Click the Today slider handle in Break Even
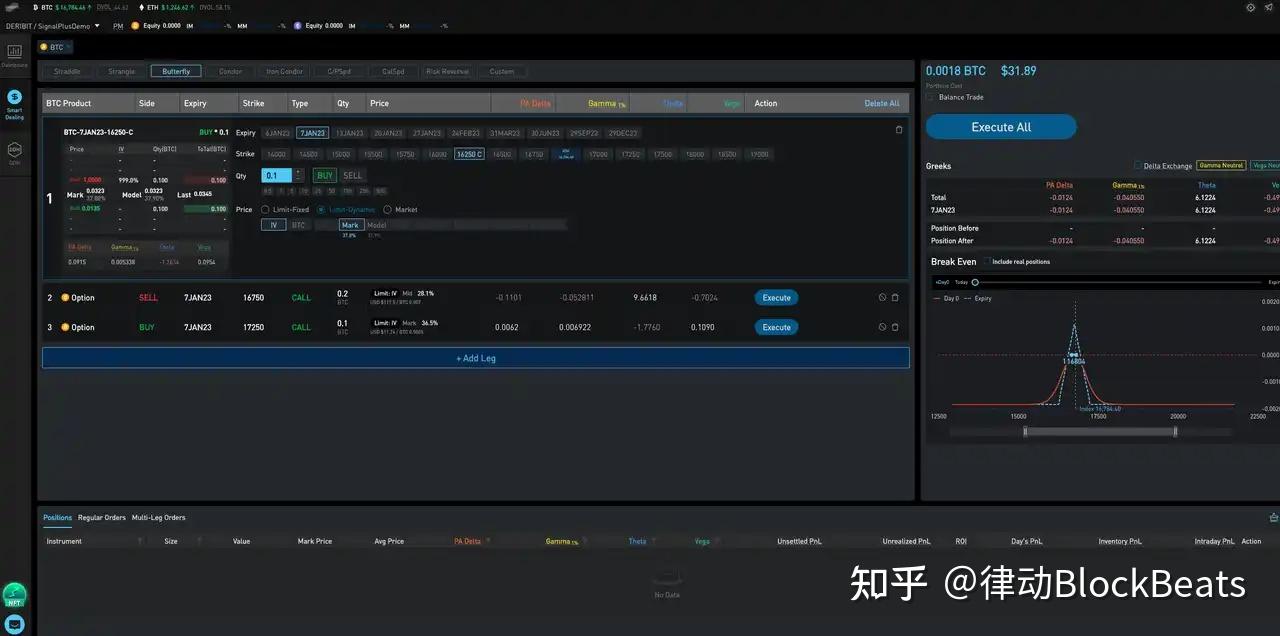The image size is (1280, 636). tap(975, 282)
